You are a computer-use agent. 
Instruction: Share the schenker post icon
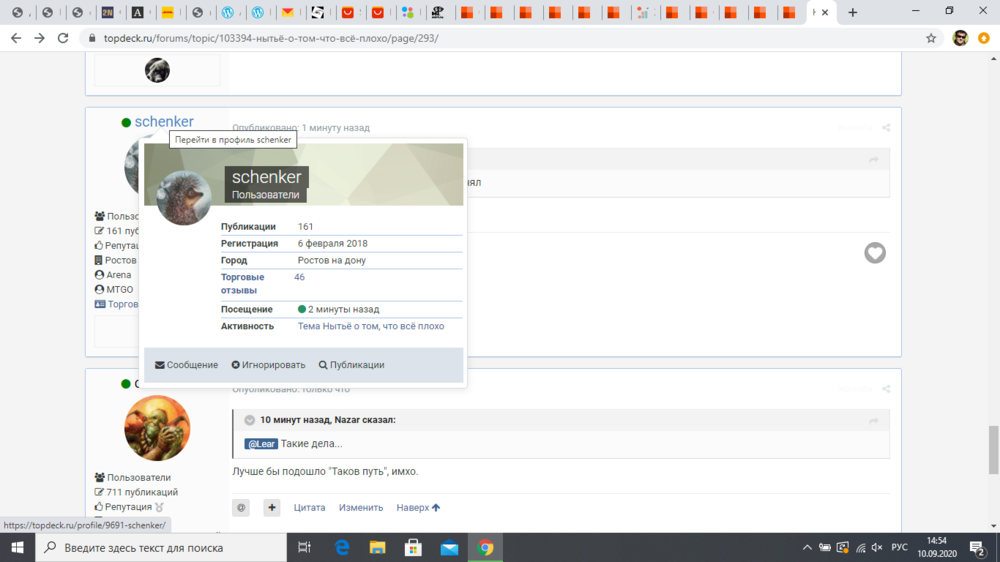click(886, 128)
